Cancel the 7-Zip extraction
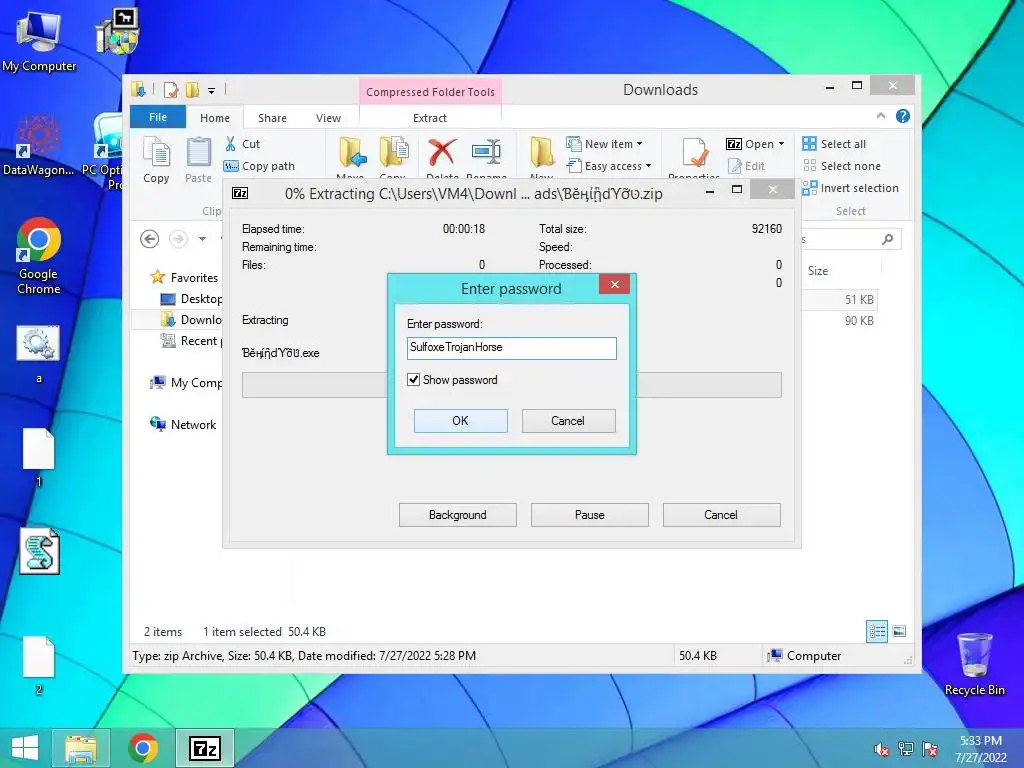Image resolution: width=1024 pixels, height=768 pixels. (x=722, y=515)
